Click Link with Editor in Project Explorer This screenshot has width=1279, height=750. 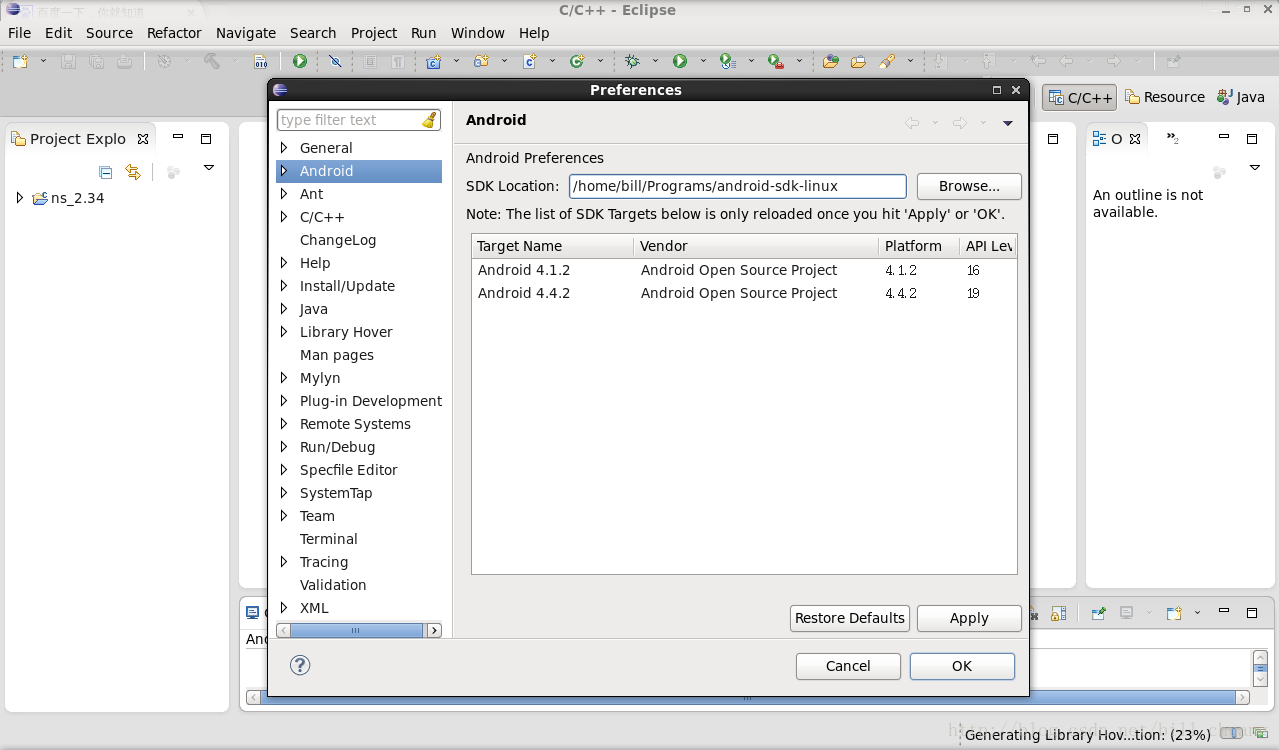(133, 172)
